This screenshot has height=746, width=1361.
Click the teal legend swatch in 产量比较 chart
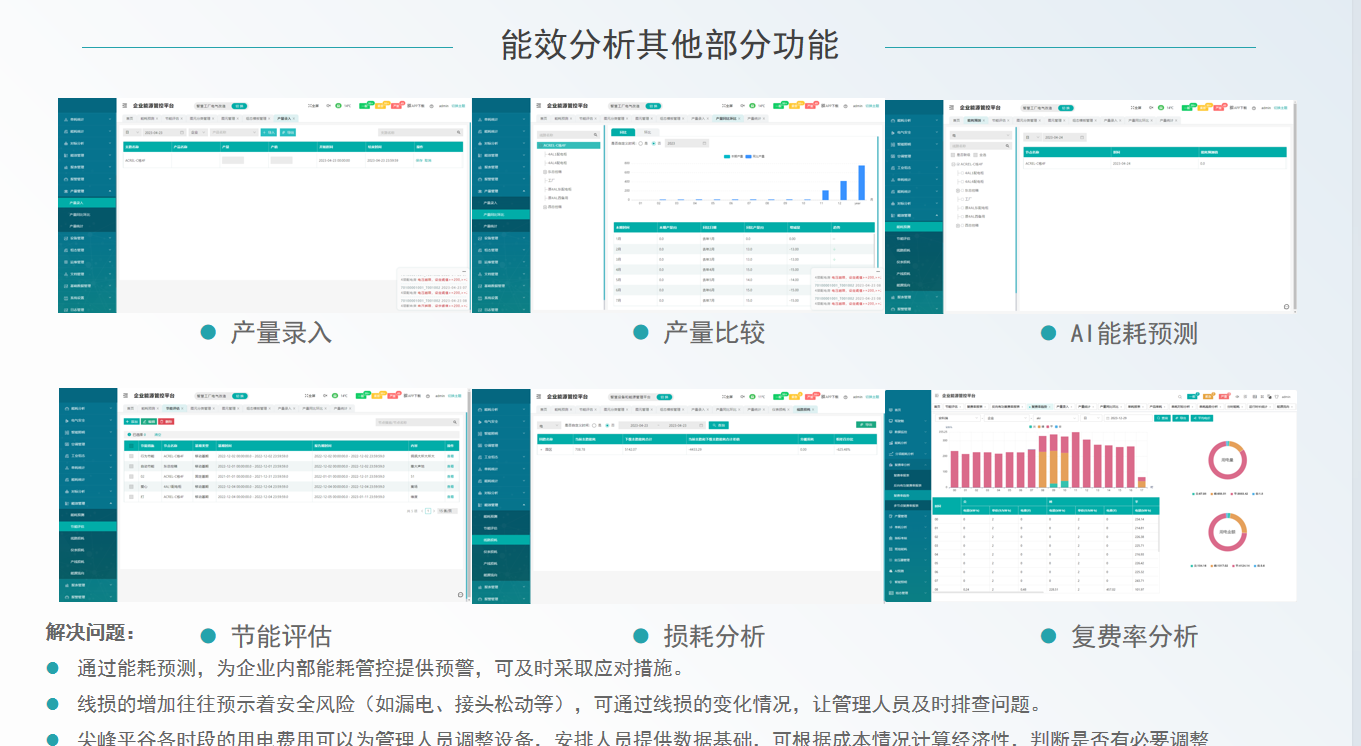click(727, 156)
